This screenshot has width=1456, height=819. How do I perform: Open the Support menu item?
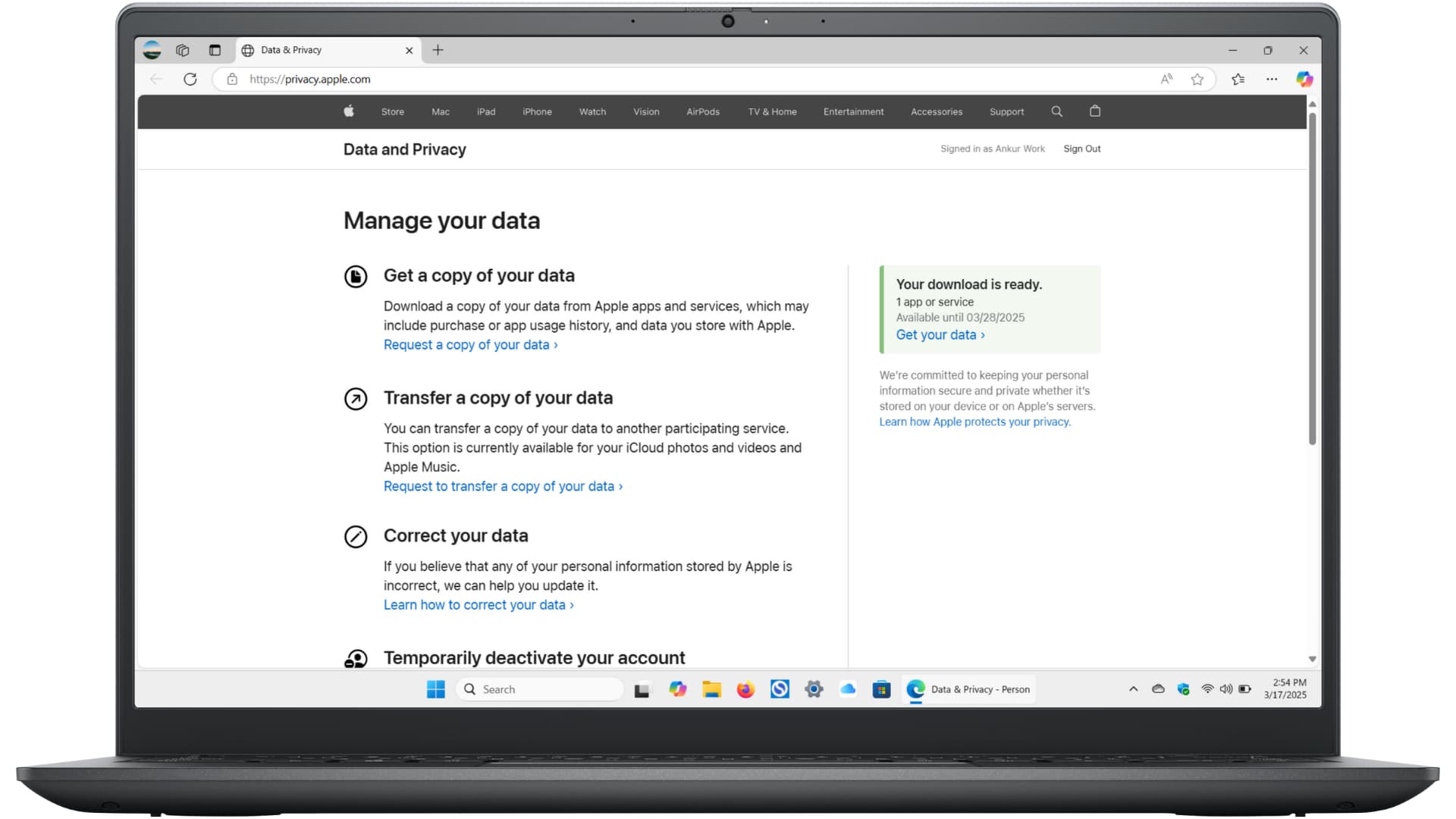click(x=1006, y=111)
